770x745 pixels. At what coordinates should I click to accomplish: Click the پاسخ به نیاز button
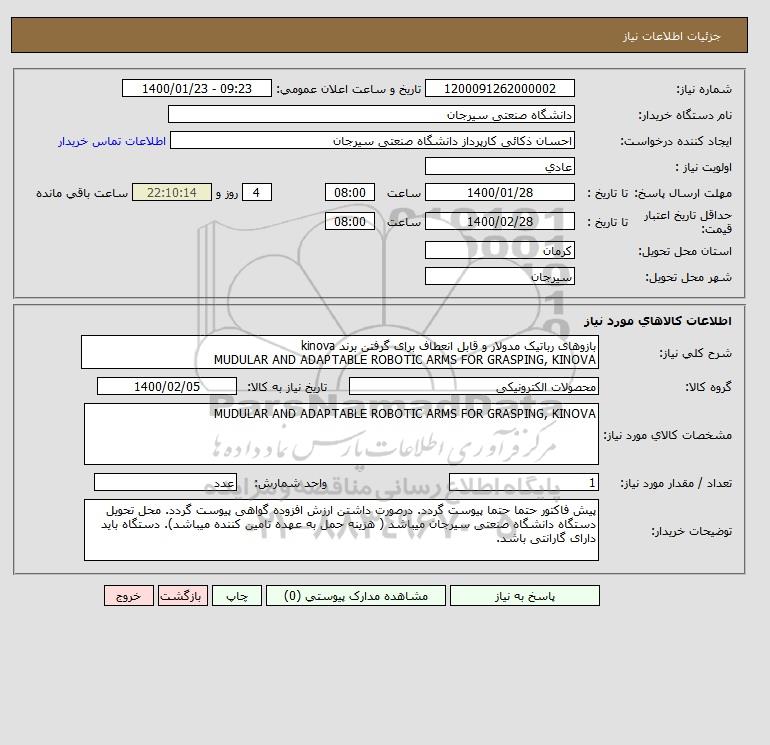524,595
